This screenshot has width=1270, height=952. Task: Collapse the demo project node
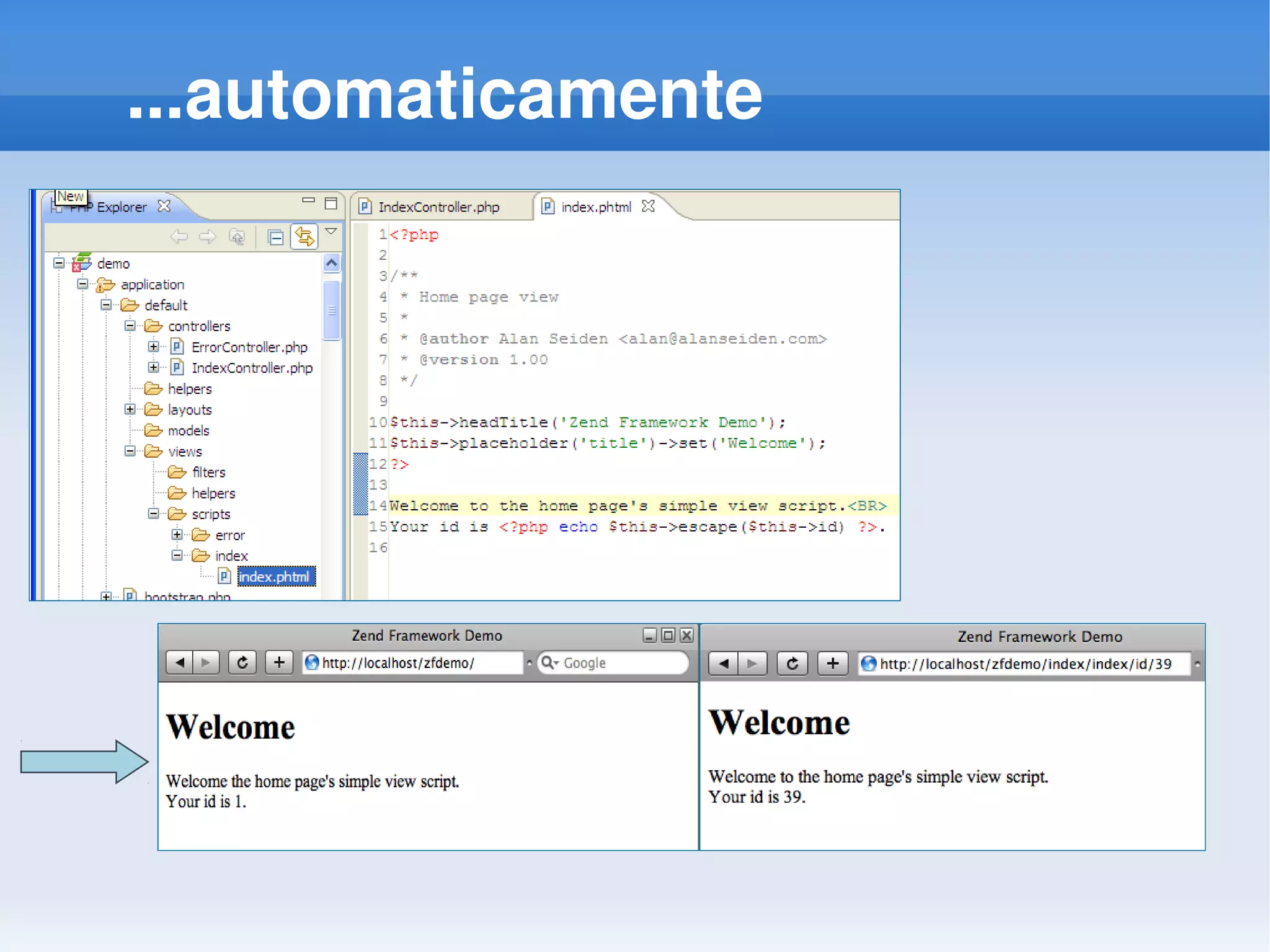(x=59, y=263)
